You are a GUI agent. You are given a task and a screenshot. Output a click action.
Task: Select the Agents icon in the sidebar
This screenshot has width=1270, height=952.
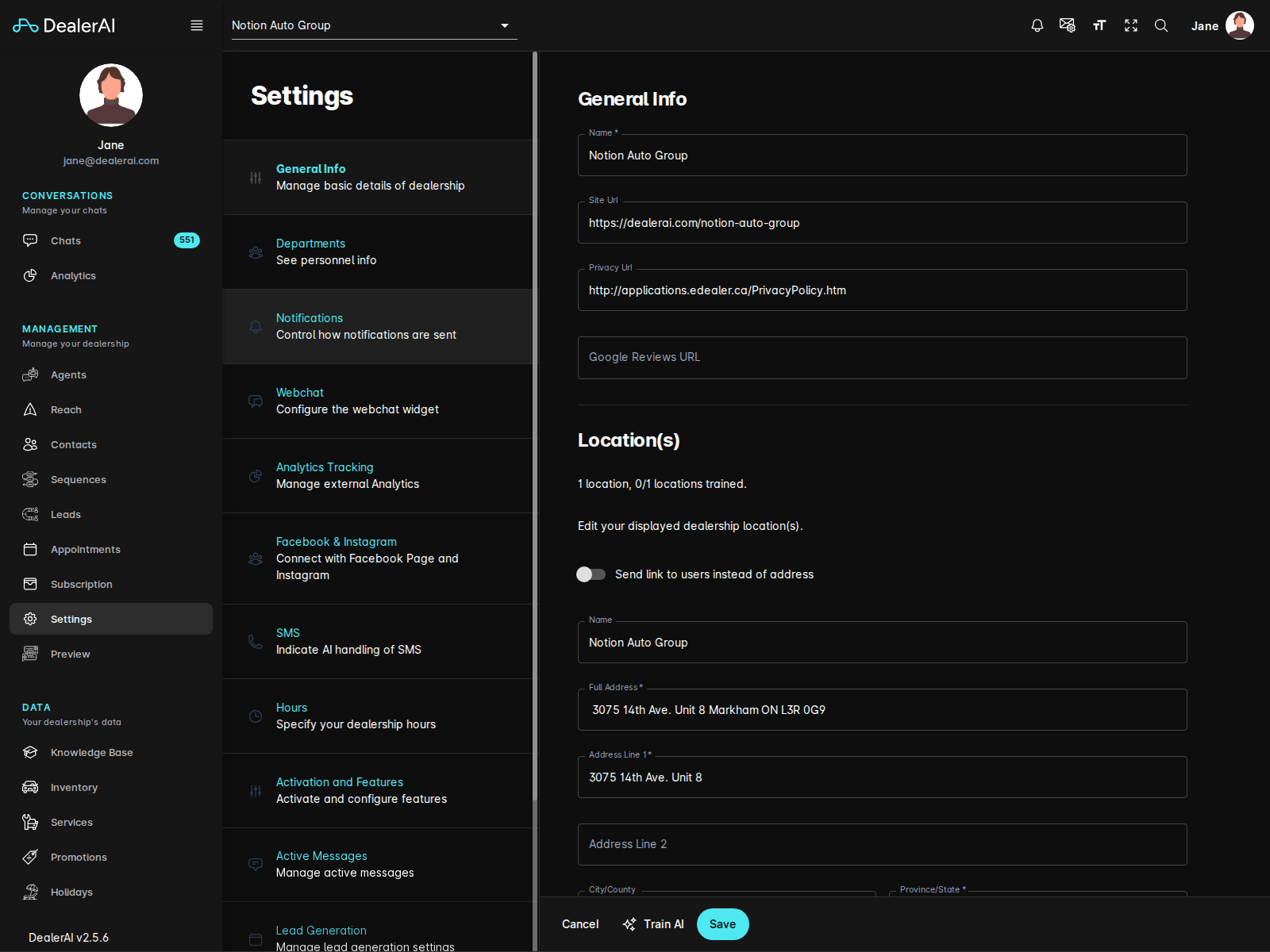pos(30,374)
